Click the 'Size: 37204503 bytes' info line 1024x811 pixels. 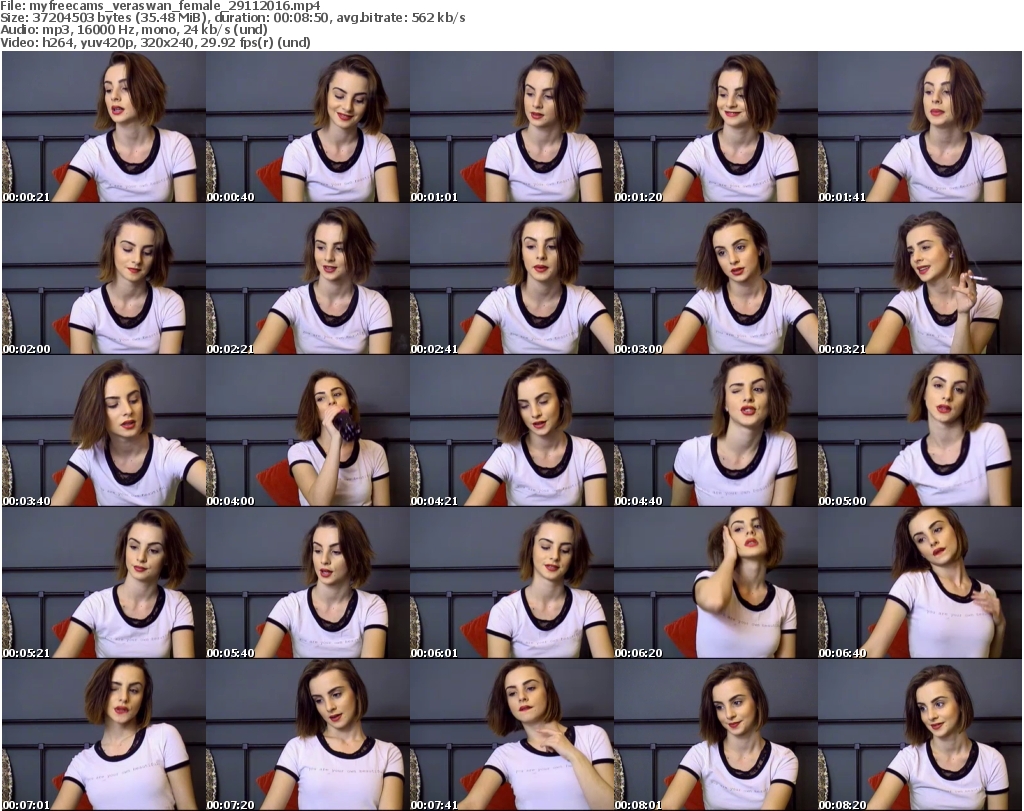tap(232, 18)
